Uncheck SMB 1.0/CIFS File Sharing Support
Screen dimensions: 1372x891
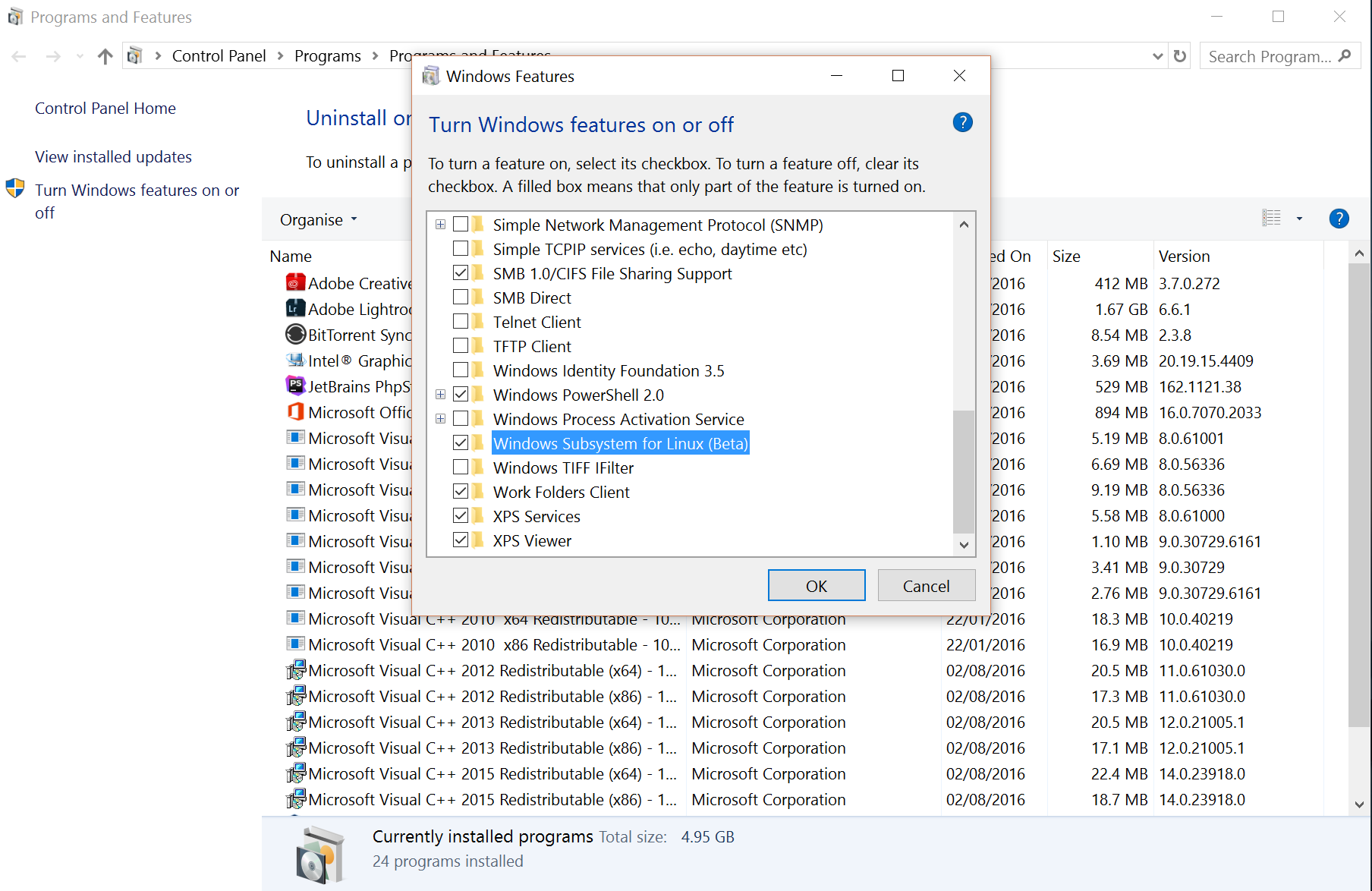click(x=462, y=272)
